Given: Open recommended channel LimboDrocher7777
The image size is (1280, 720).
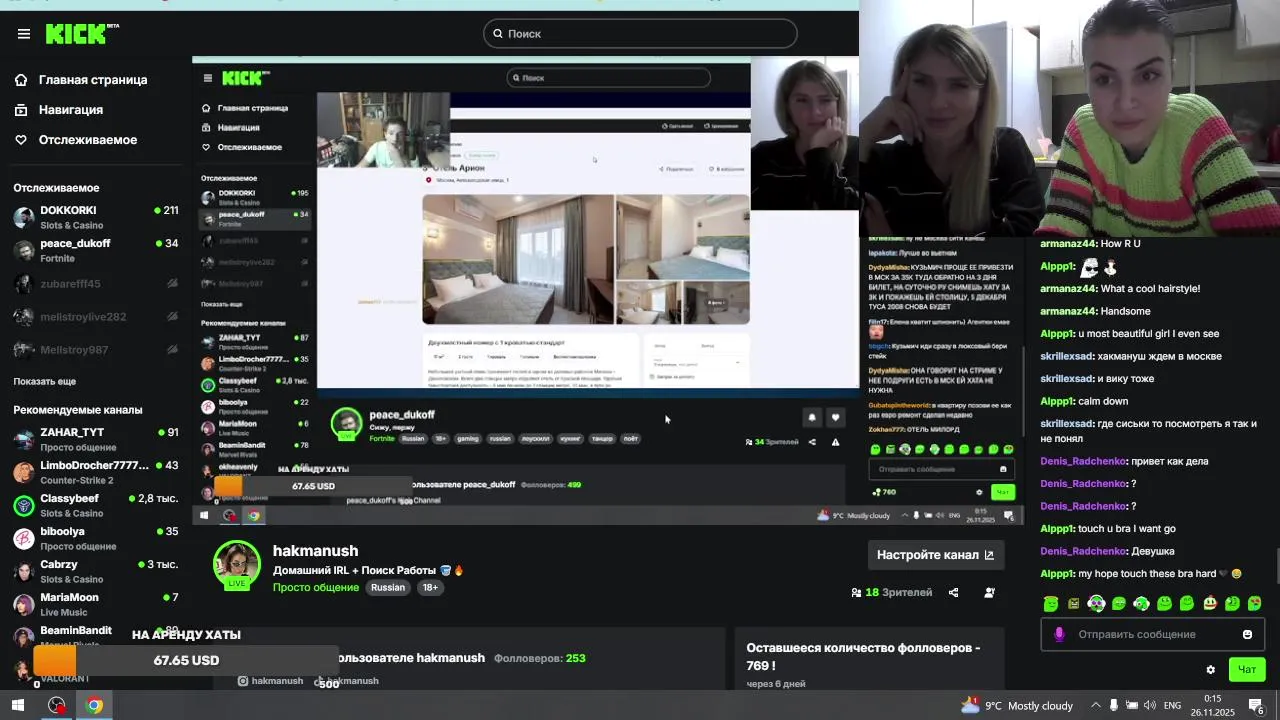Looking at the screenshot, I should pyautogui.click(x=96, y=472).
